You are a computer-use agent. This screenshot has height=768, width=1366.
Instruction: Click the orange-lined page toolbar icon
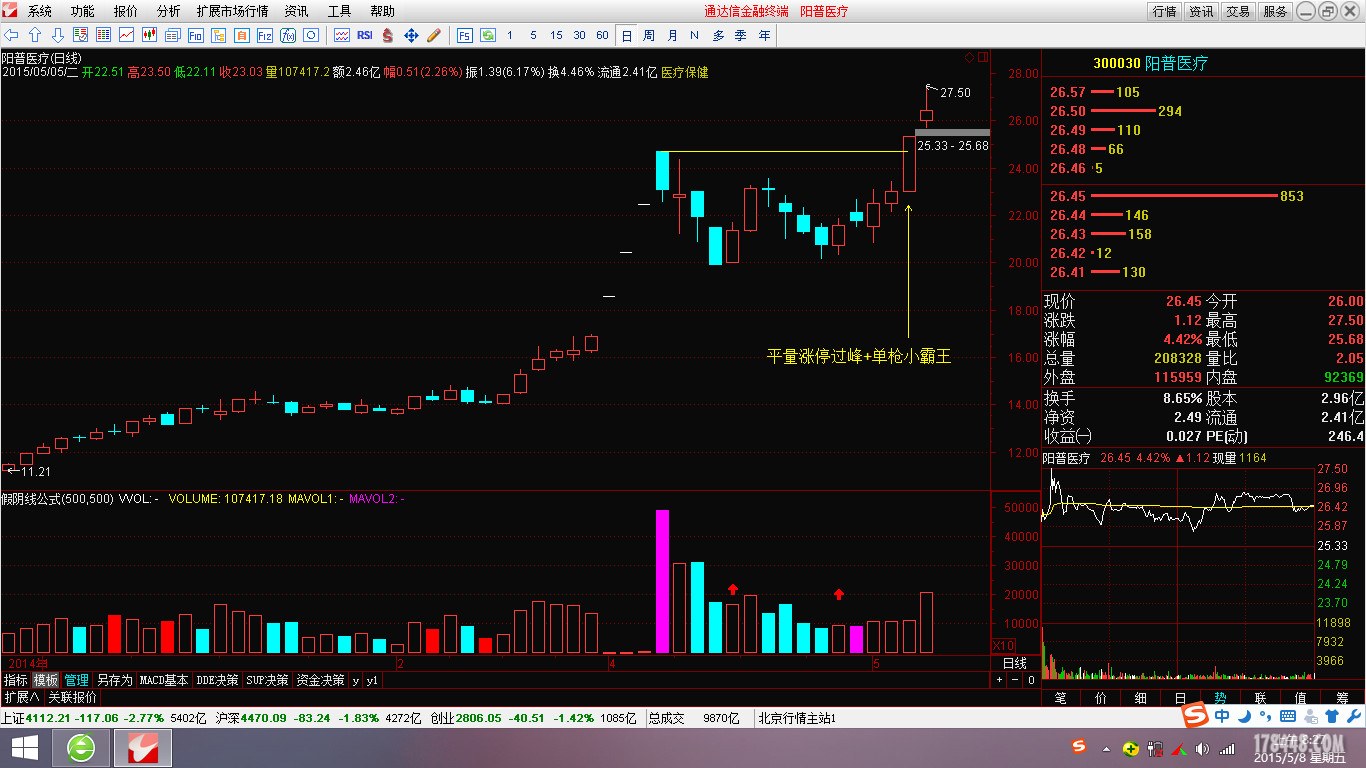coord(242,35)
